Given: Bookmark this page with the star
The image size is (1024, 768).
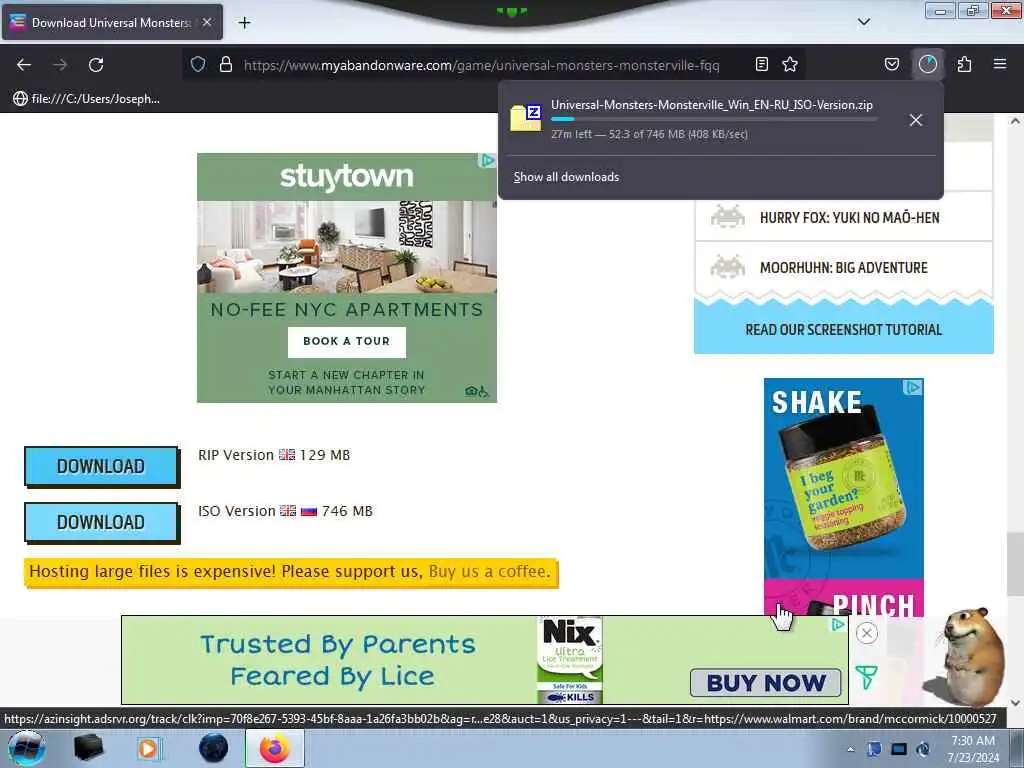Looking at the screenshot, I should 790,64.
